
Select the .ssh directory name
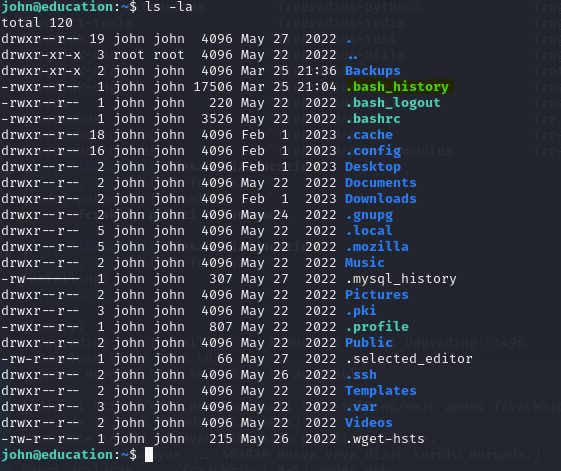pos(361,375)
